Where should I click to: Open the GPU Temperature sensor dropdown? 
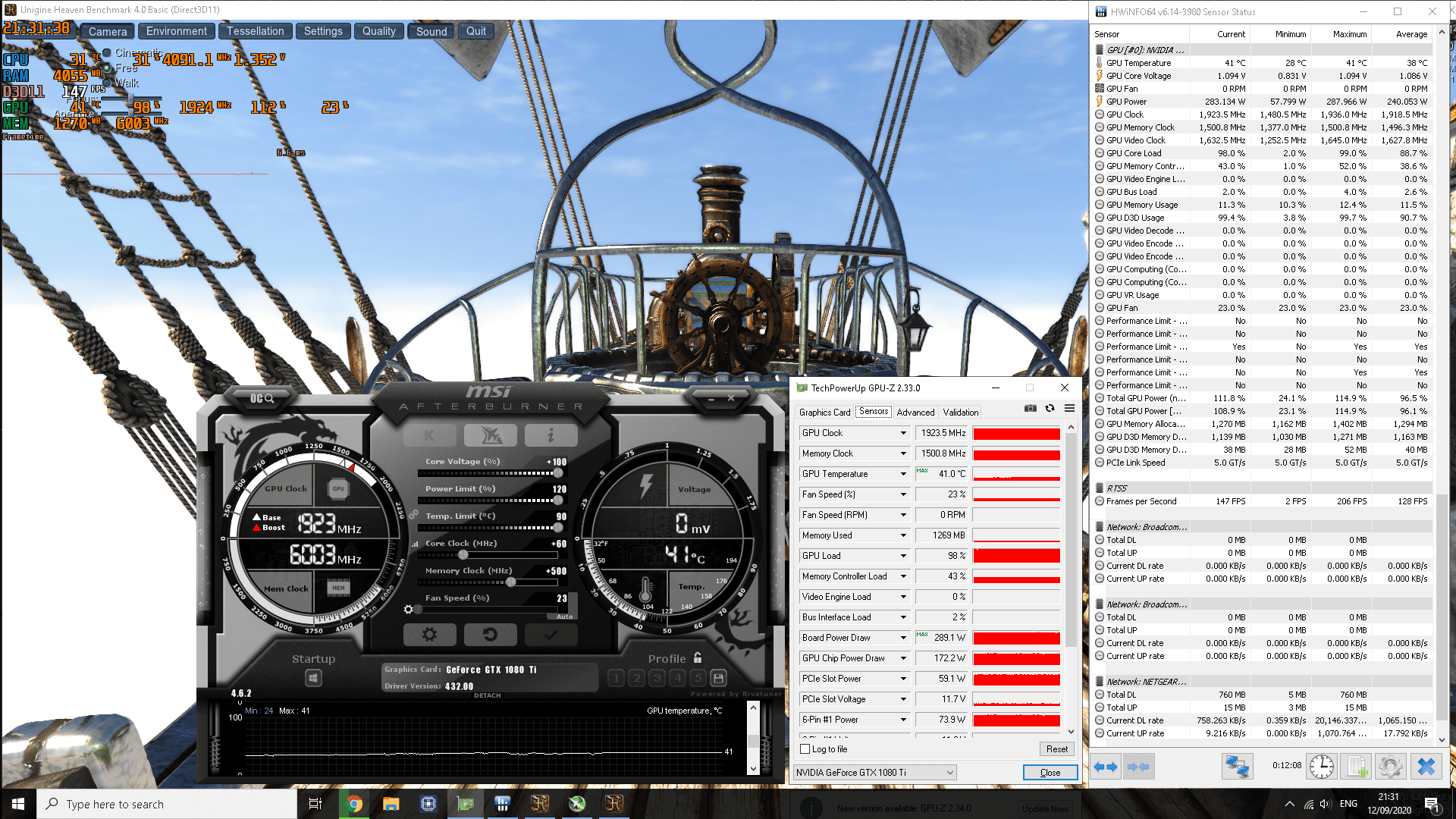point(903,474)
